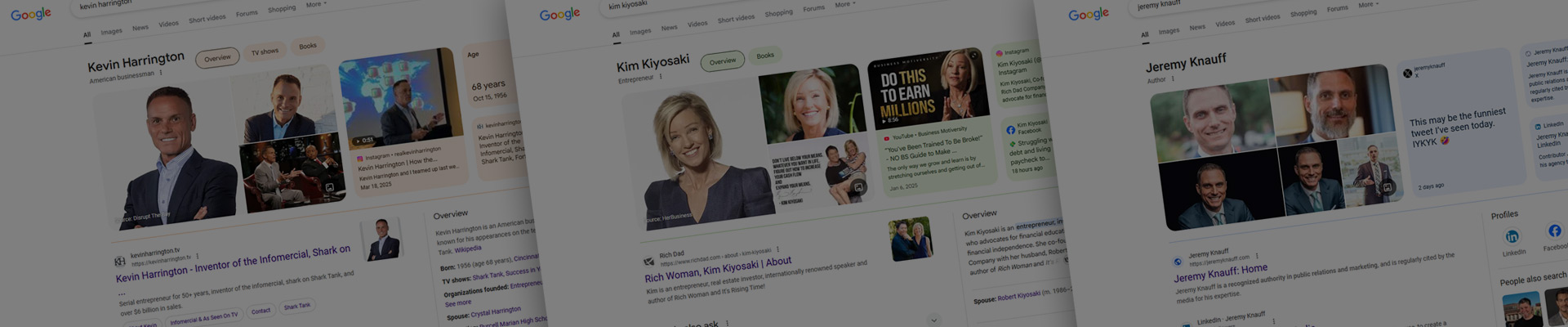Open three-dot menu beside 'Author' label
1568x327 pixels.
(1173, 79)
